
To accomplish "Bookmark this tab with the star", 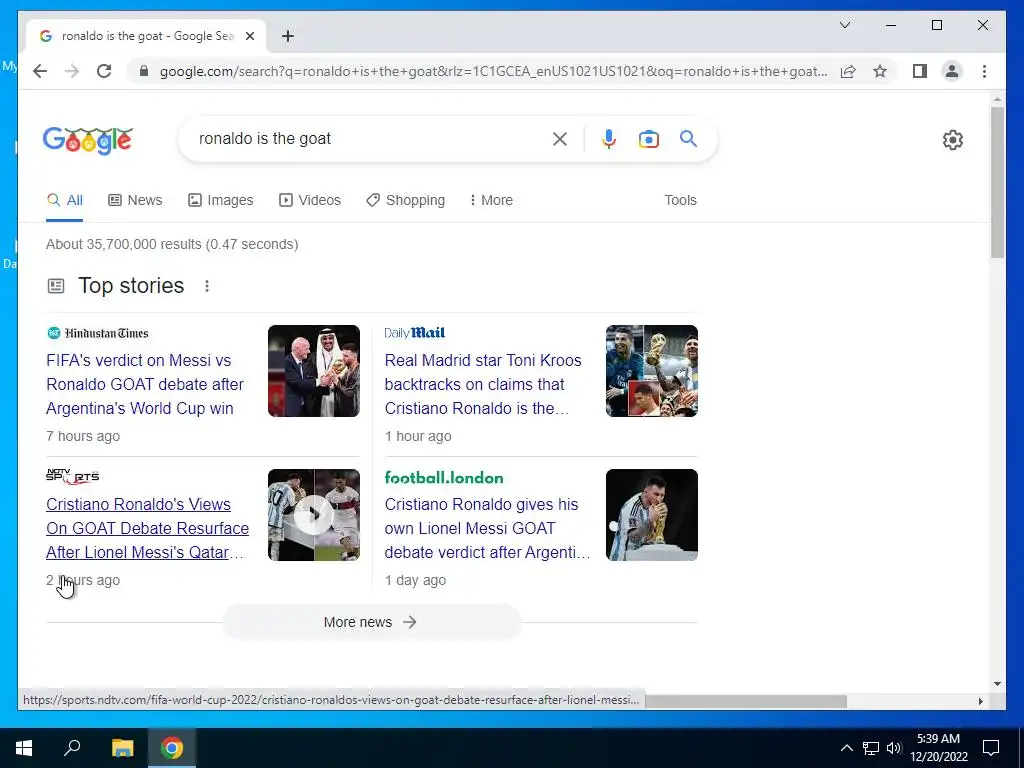I will tap(880, 71).
